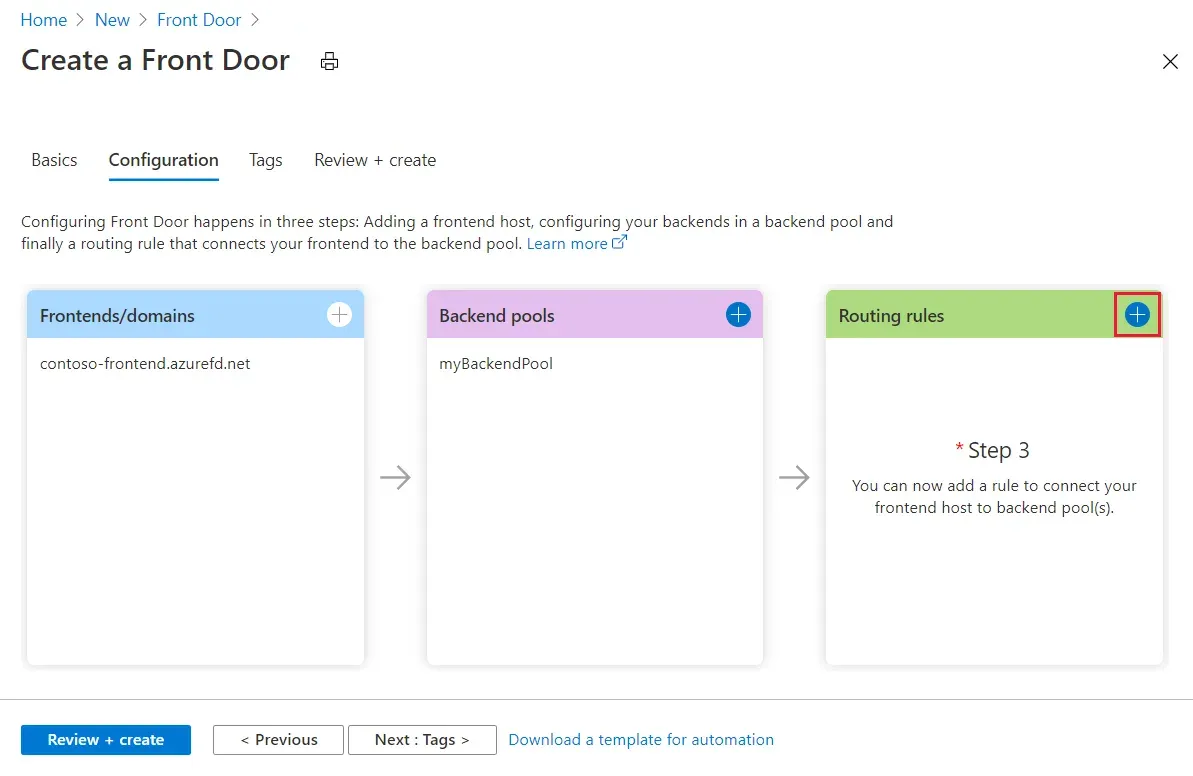Open the Front Door breadcrumb item
Screen dimensions: 1193x776
[199, 19]
